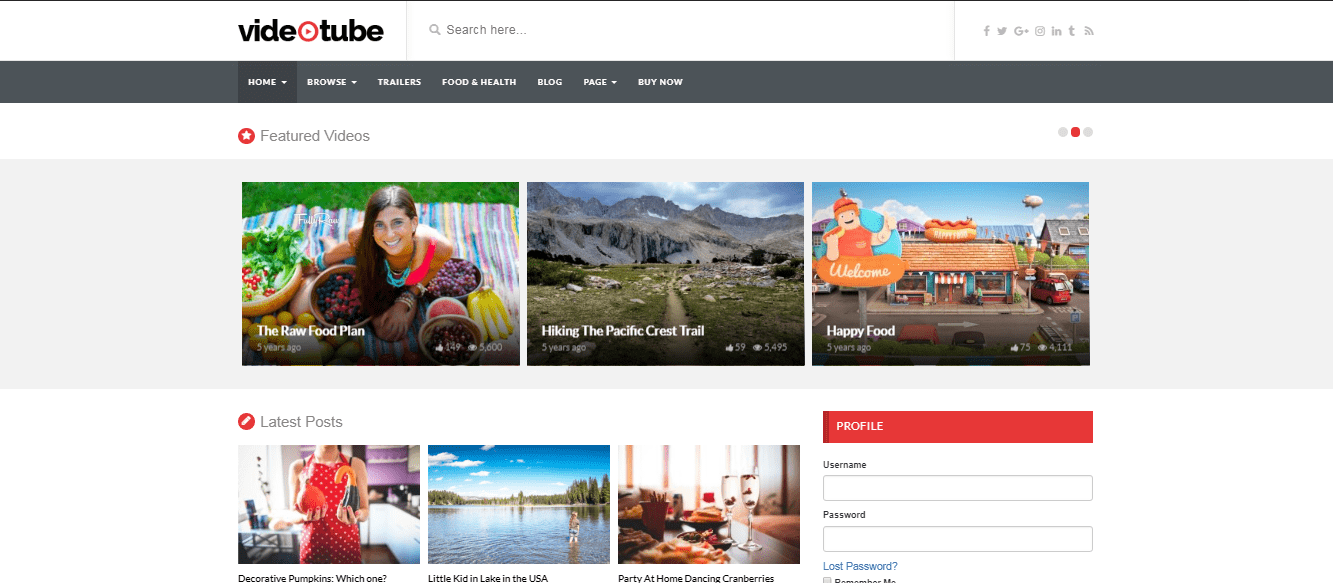This screenshot has width=1333, height=583.
Task: Open the PAGE dropdown menu
Action: coord(600,81)
